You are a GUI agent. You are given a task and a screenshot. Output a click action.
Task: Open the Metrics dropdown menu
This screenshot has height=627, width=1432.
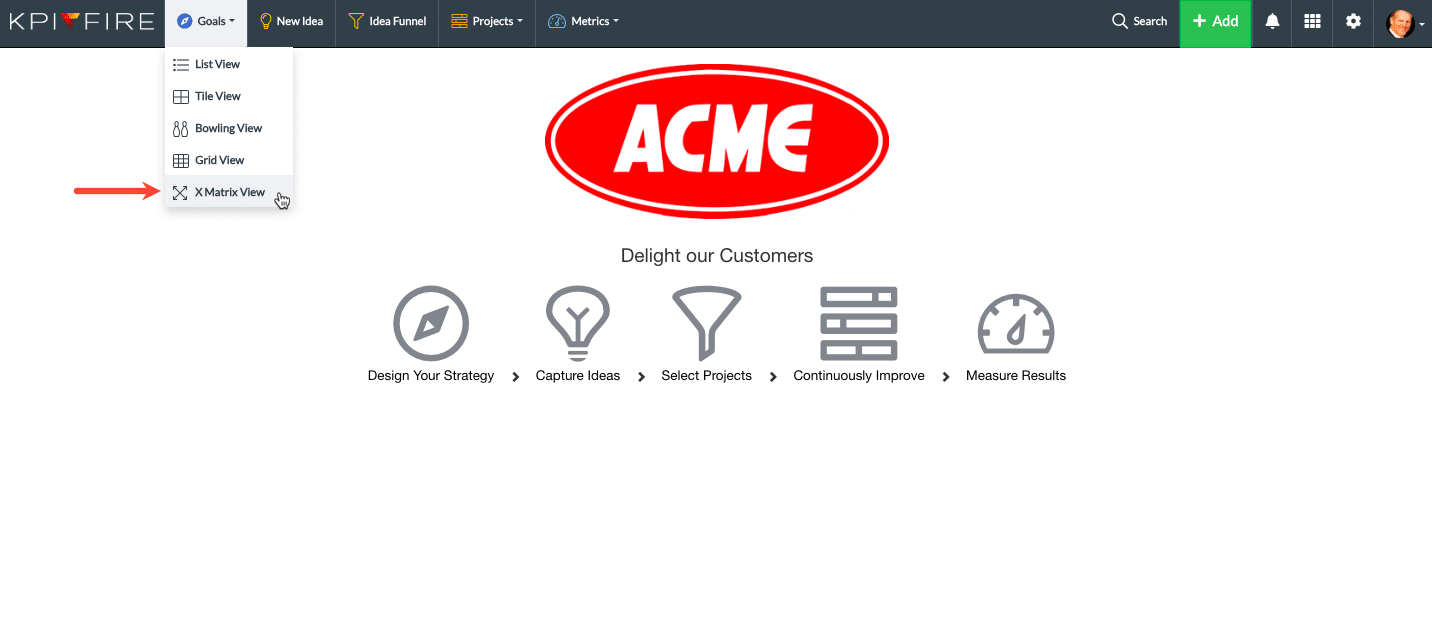point(583,22)
